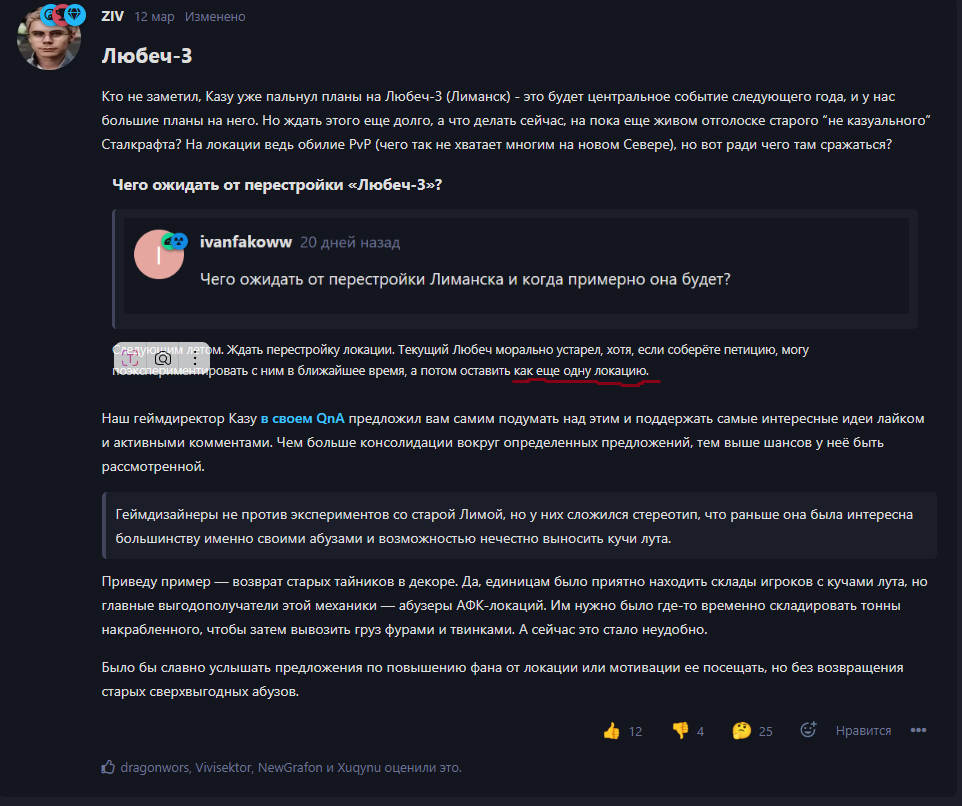Click the outlined thumbs-up icon beside the likers list
Image resolution: width=962 pixels, height=806 pixels.
point(108,767)
